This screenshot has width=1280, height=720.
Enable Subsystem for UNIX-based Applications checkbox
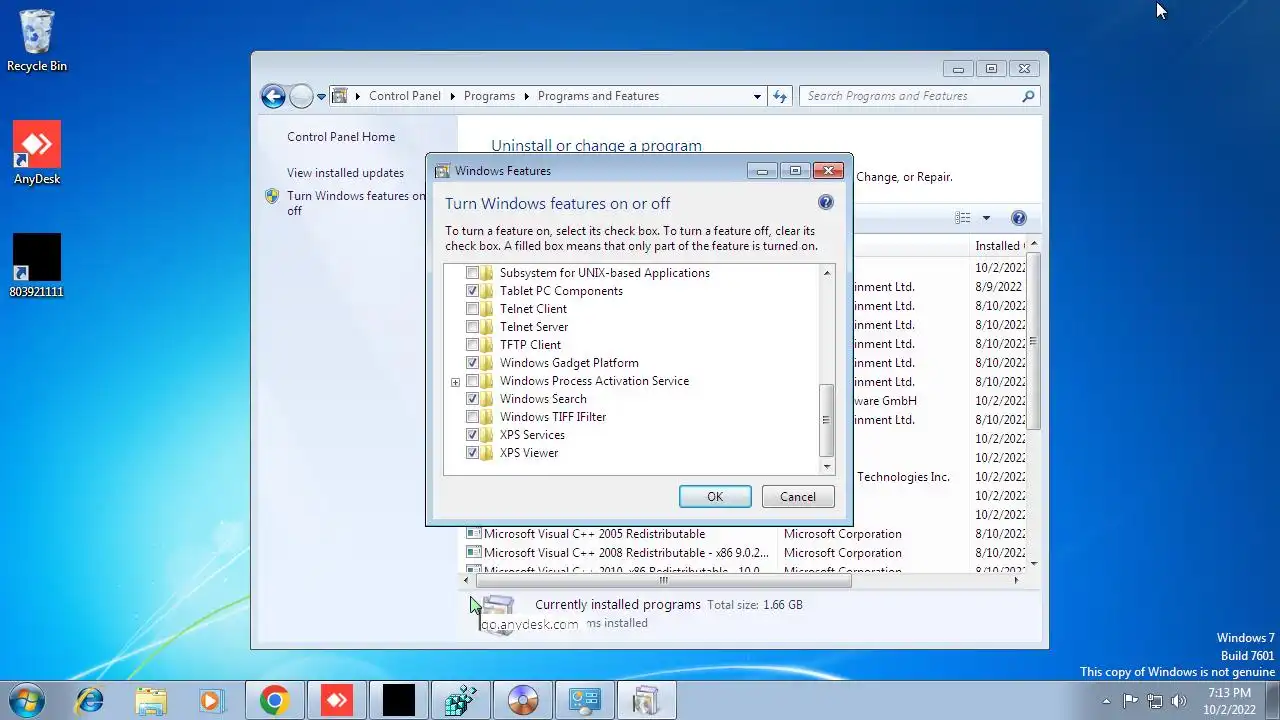[473, 273]
